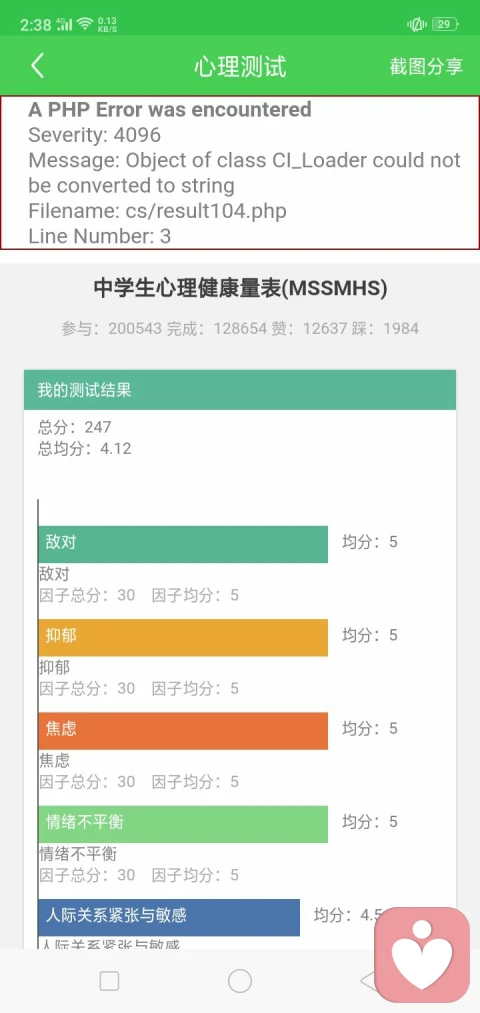Tap the 我的测试结果 section header
The width and height of the screenshot is (480, 1013).
240,390
